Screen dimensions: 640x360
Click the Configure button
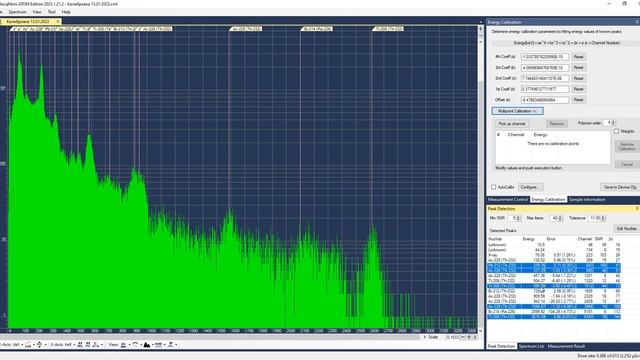(x=530, y=187)
